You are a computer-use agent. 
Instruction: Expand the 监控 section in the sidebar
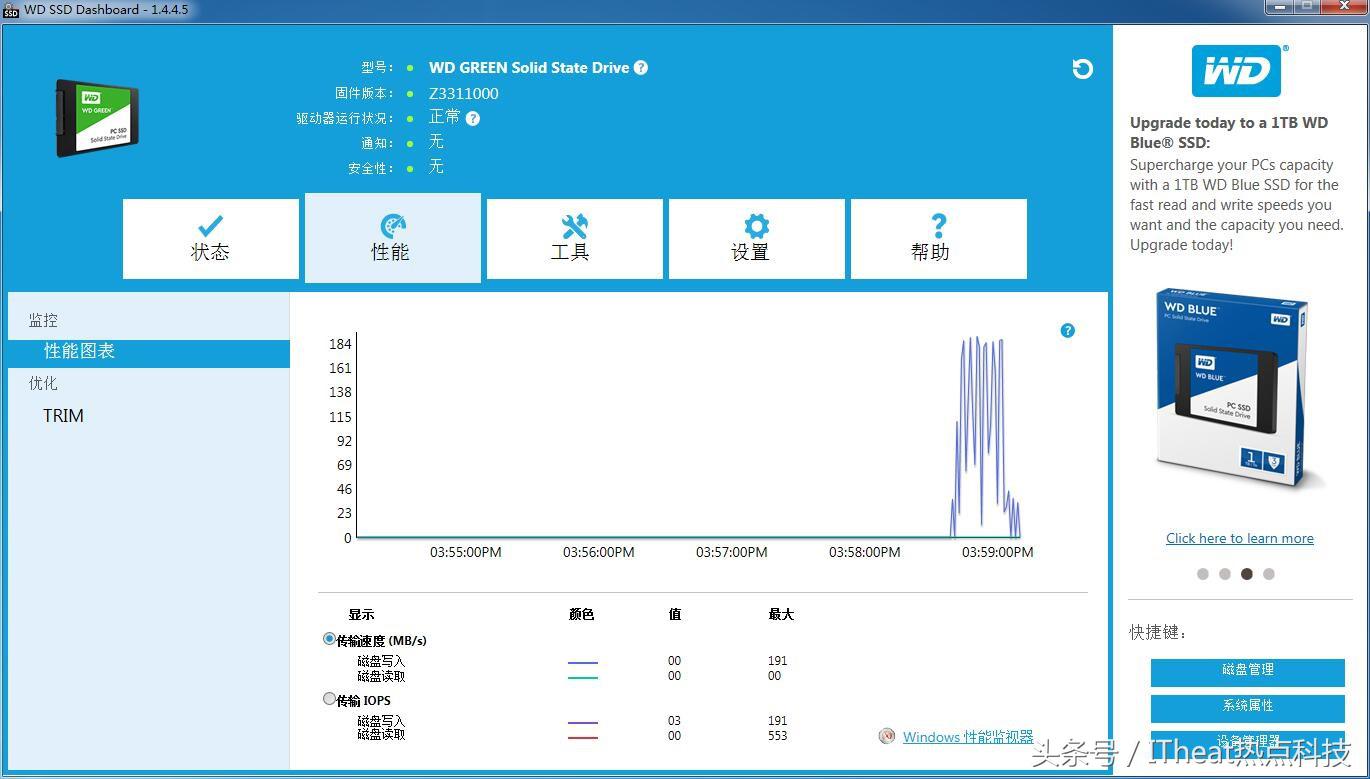point(43,319)
